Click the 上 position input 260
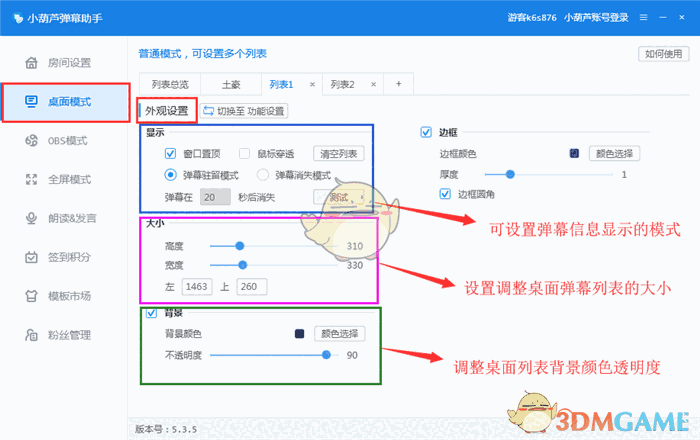700x440 pixels. (252, 286)
